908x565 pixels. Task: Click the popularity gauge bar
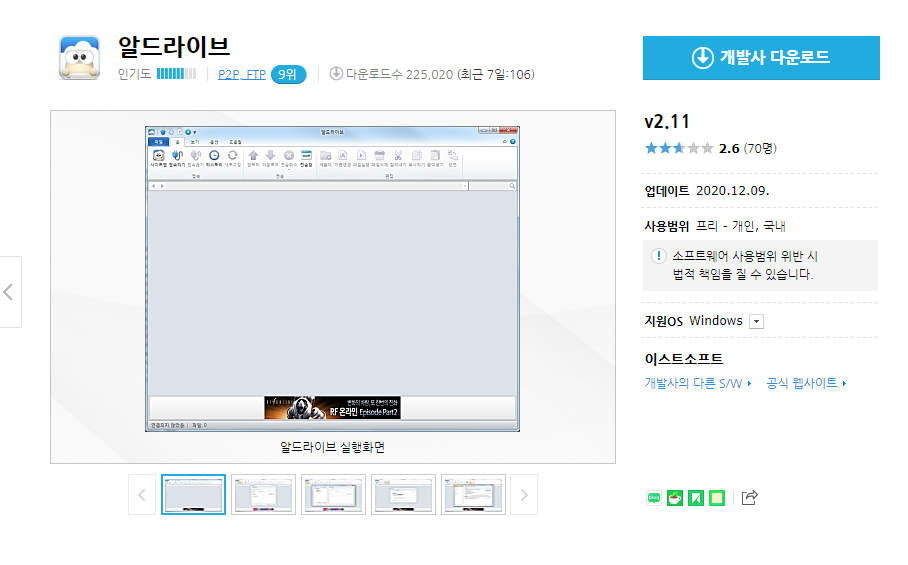176,74
